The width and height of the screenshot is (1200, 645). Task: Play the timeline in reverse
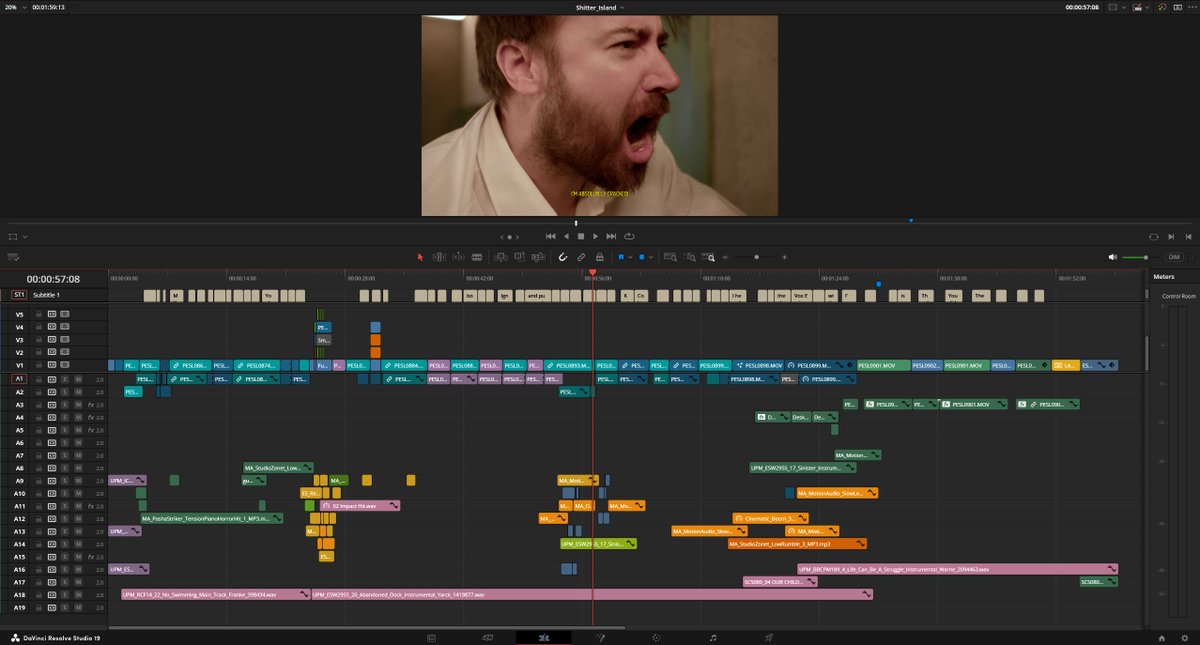(566, 236)
